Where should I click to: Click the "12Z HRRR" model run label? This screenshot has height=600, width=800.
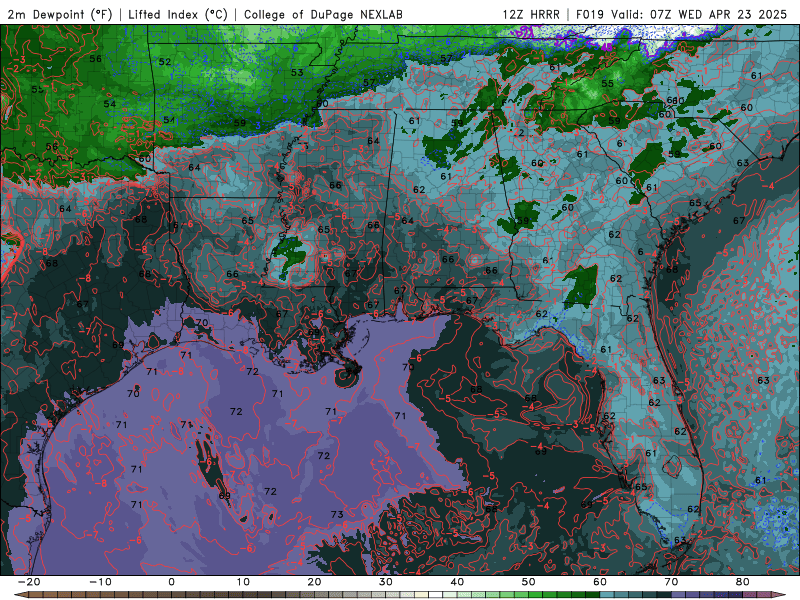pyautogui.click(x=531, y=14)
